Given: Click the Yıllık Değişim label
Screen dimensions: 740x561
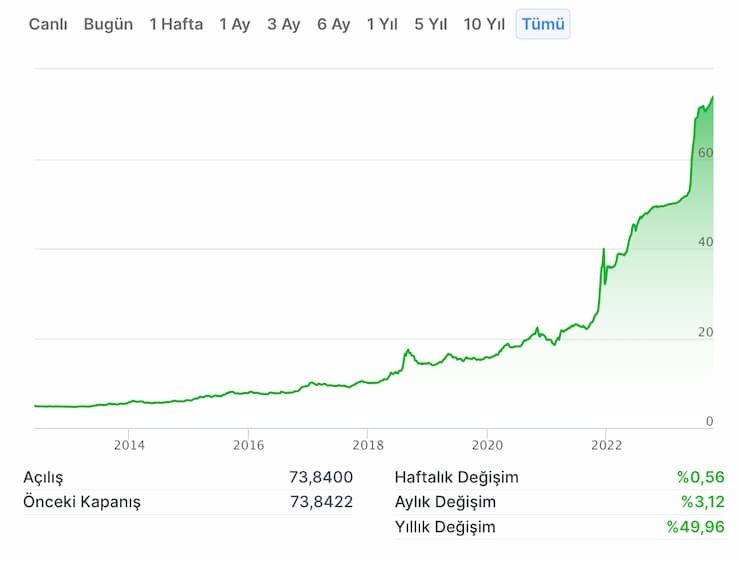Looking at the screenshot, I should tap(446, 527).
